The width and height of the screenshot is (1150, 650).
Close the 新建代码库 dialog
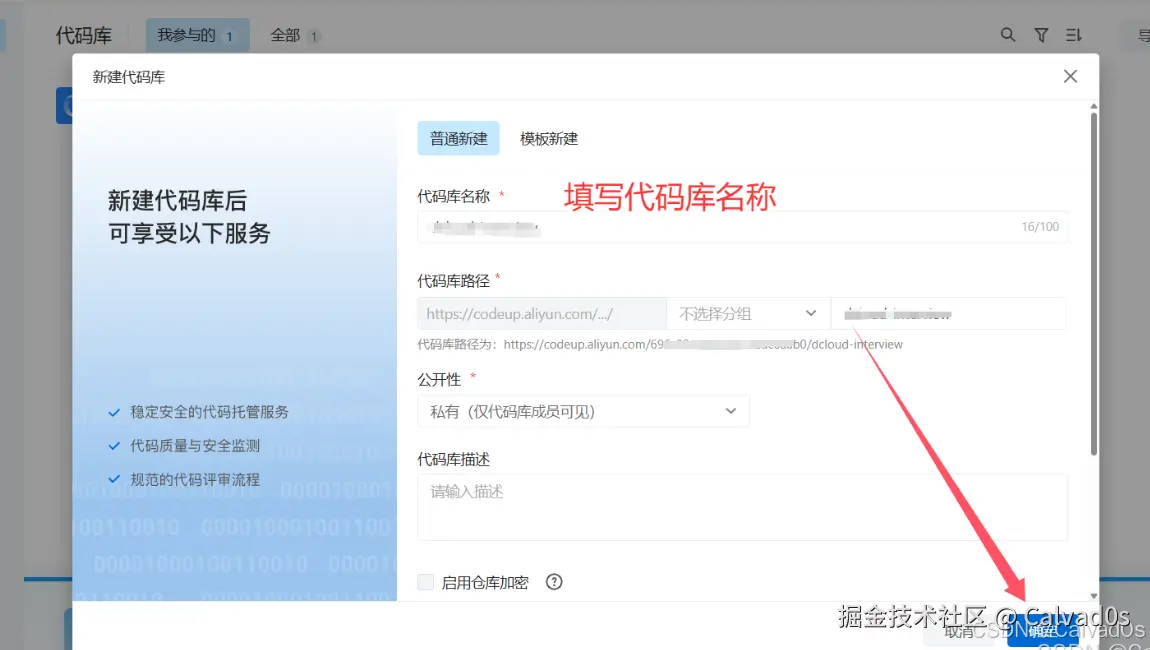[x=1070, y=76]
